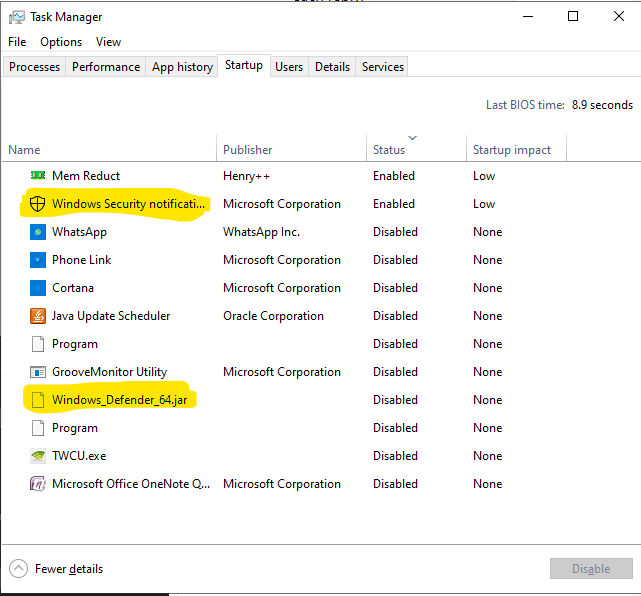The height and width of the screenshot is (596, 641).
Task: Click the GrooveMonitor Utility icon
Action: click(38, 372)
